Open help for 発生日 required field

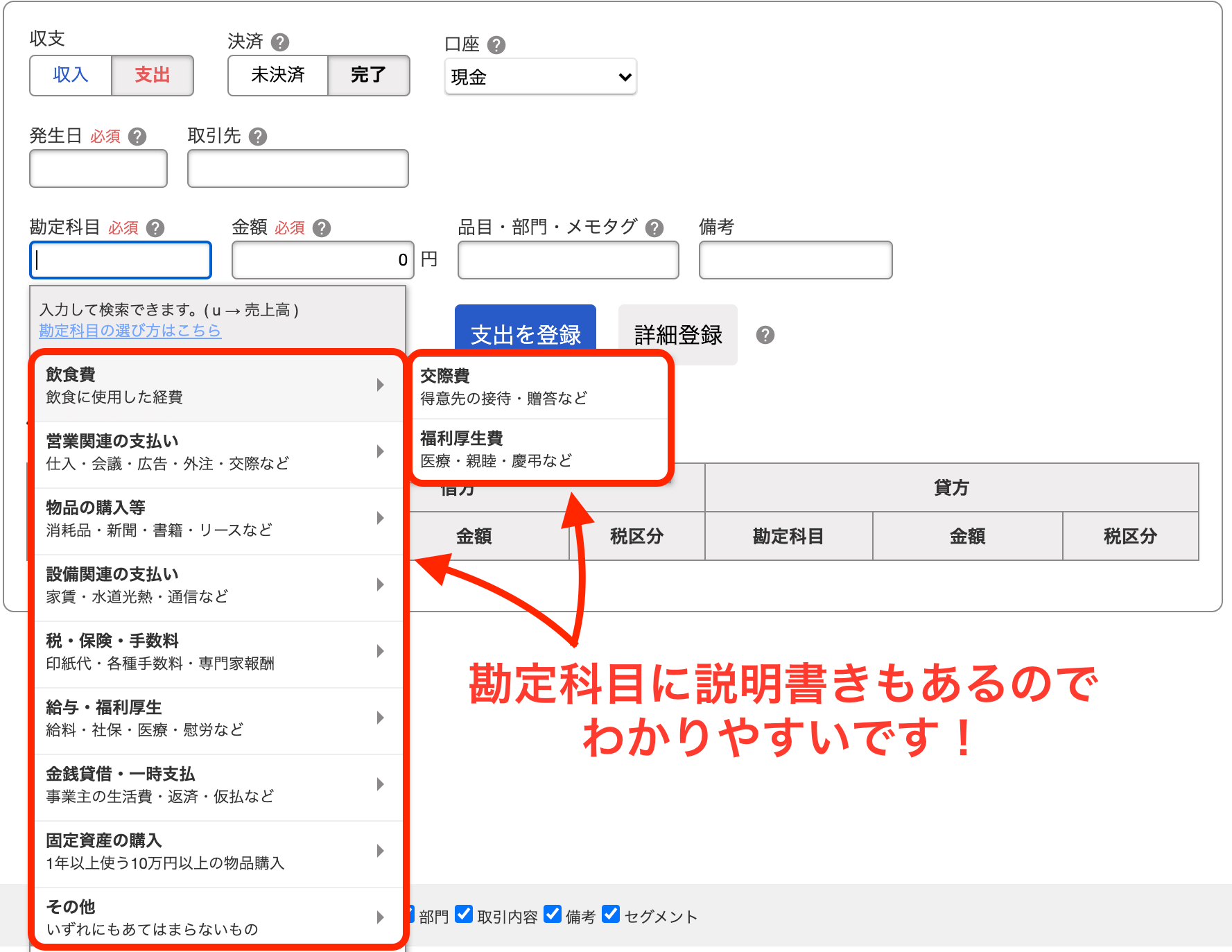(x=138, y=137)
